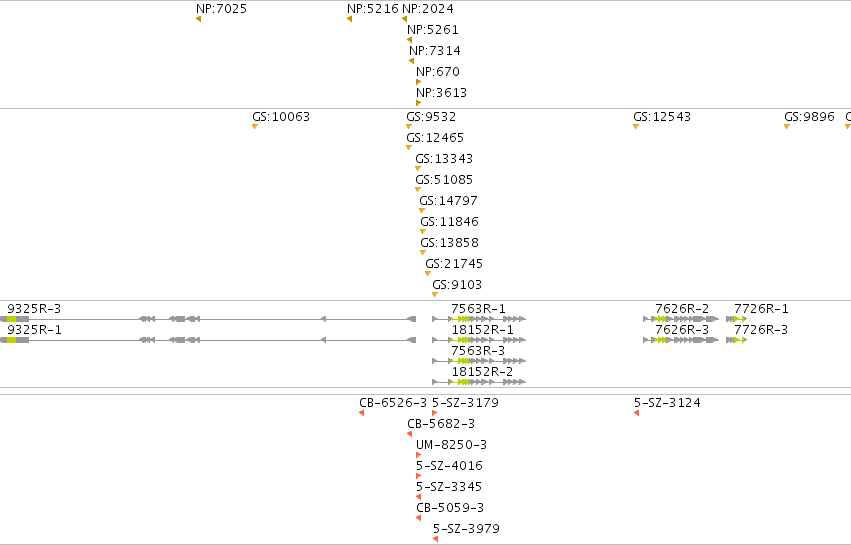The height and width of the screenshot is (545, 851).
Task: Click the 18152R-2 transcript label
Action: tap(482, 372)
